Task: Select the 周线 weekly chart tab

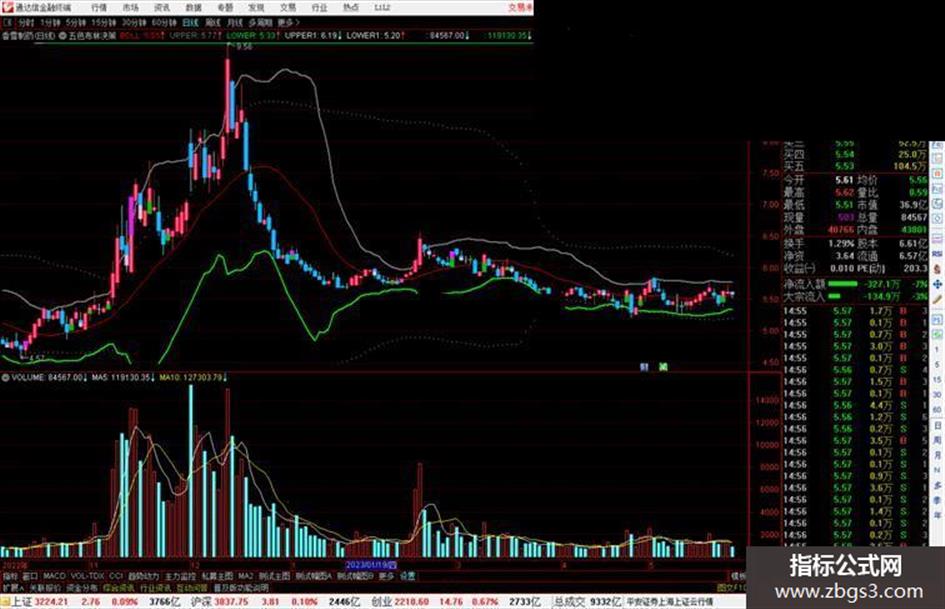Action: 213,23
